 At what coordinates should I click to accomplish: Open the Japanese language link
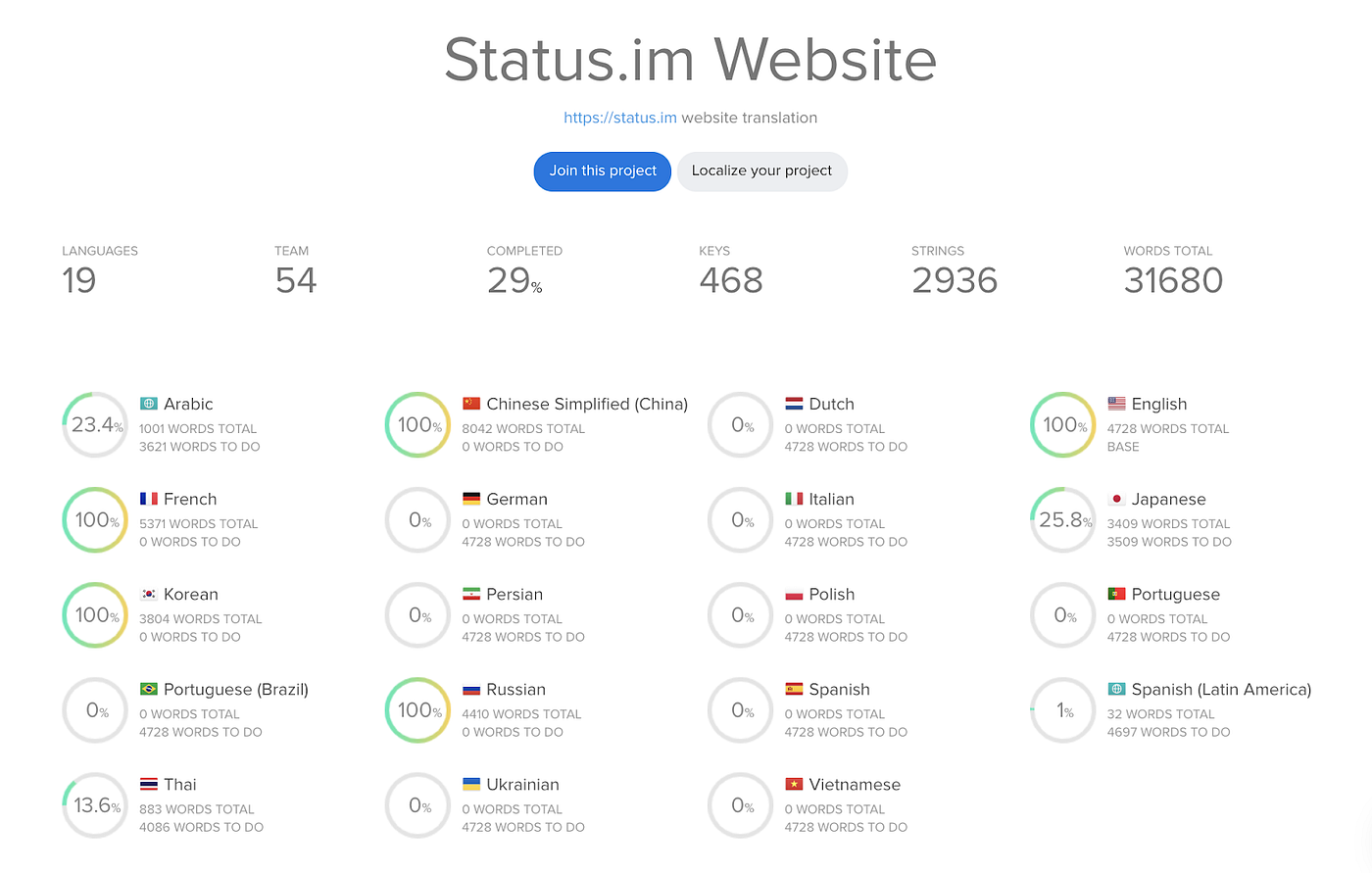click(x=1168, y=499)
